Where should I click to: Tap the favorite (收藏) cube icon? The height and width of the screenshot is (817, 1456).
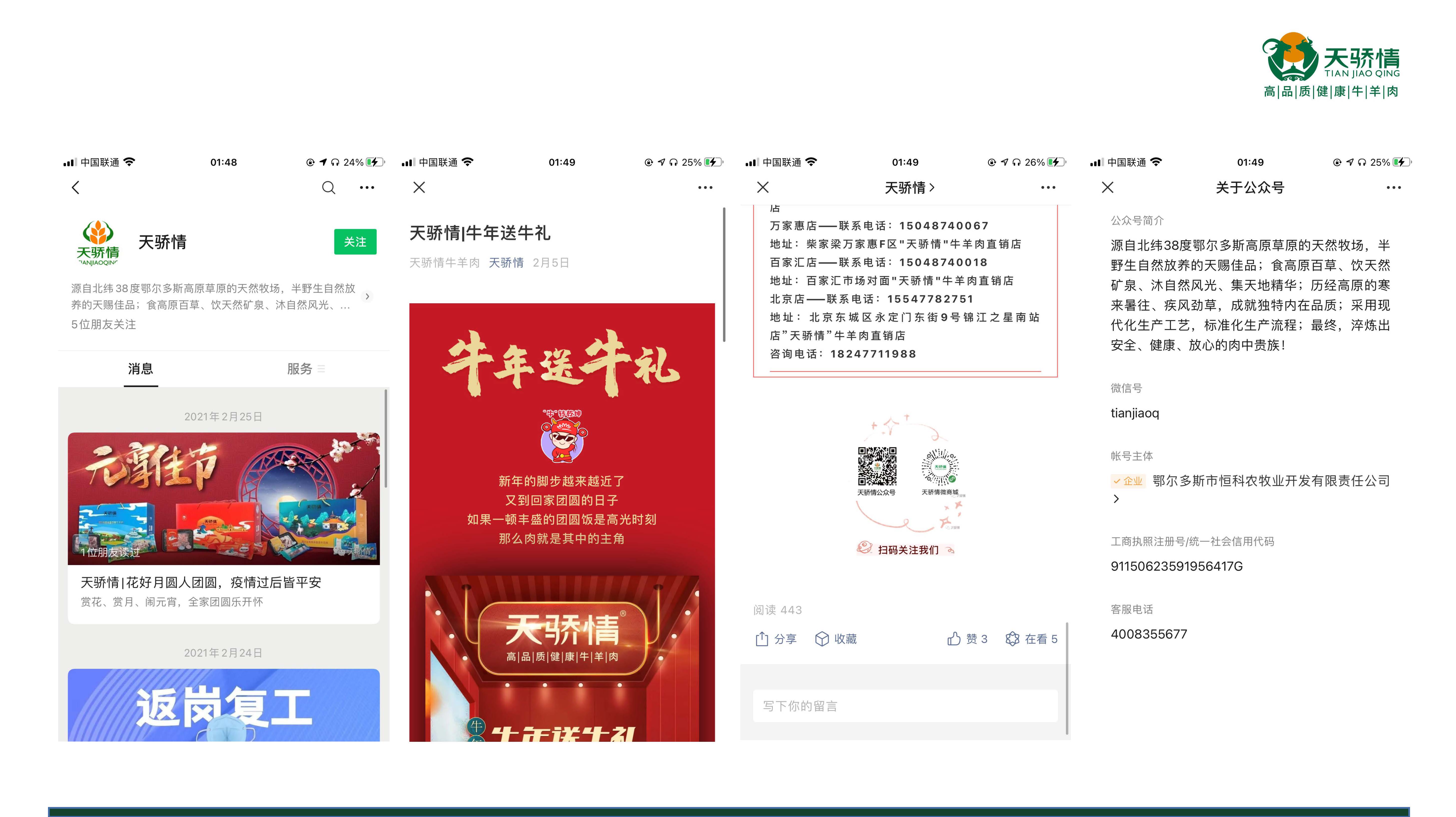(x=822, y=639)
